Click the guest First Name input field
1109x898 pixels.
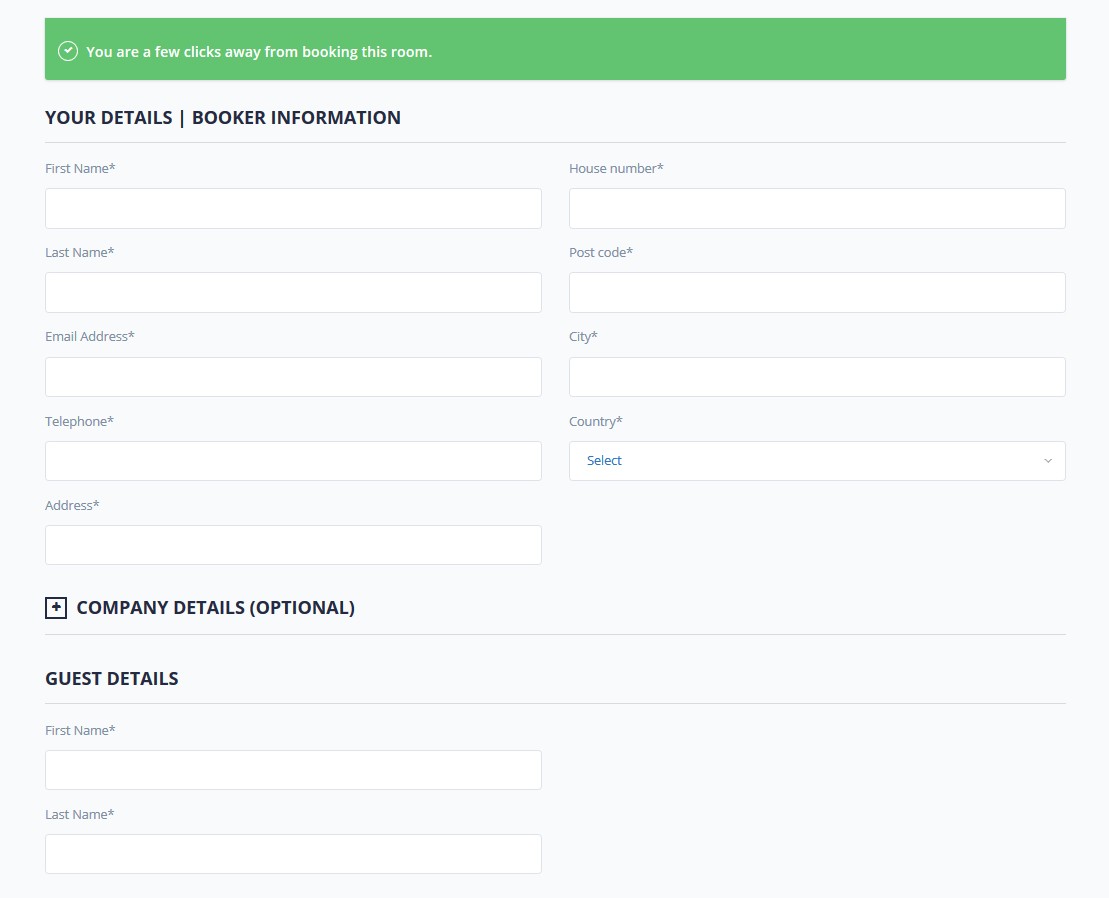pos(293,770)
